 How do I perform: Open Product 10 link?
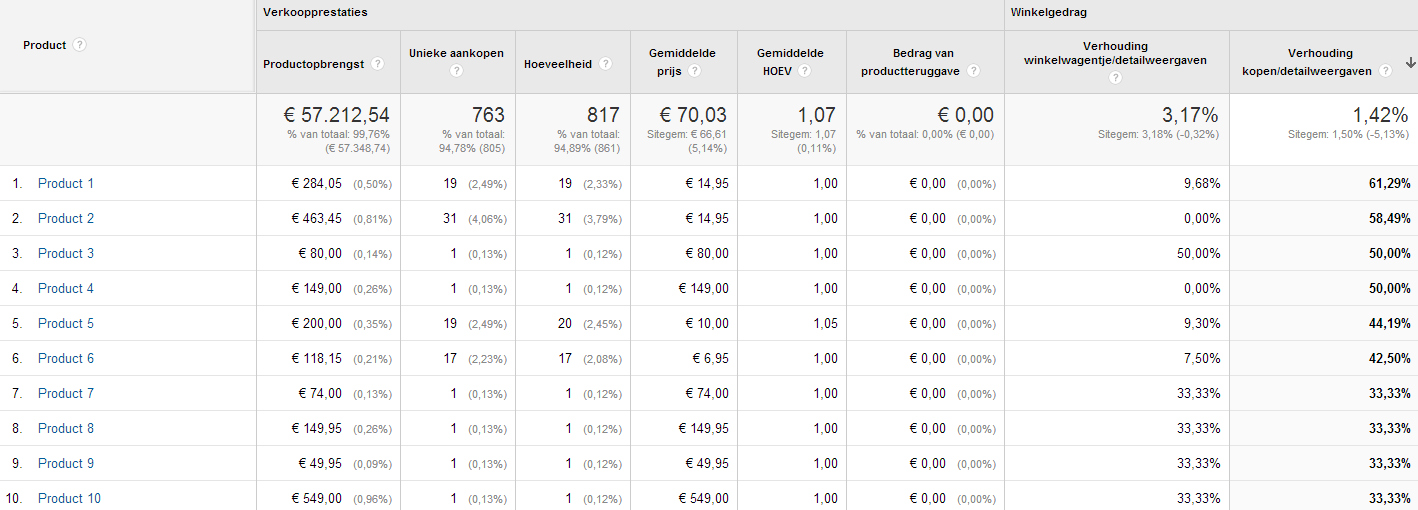pos(69,498)
